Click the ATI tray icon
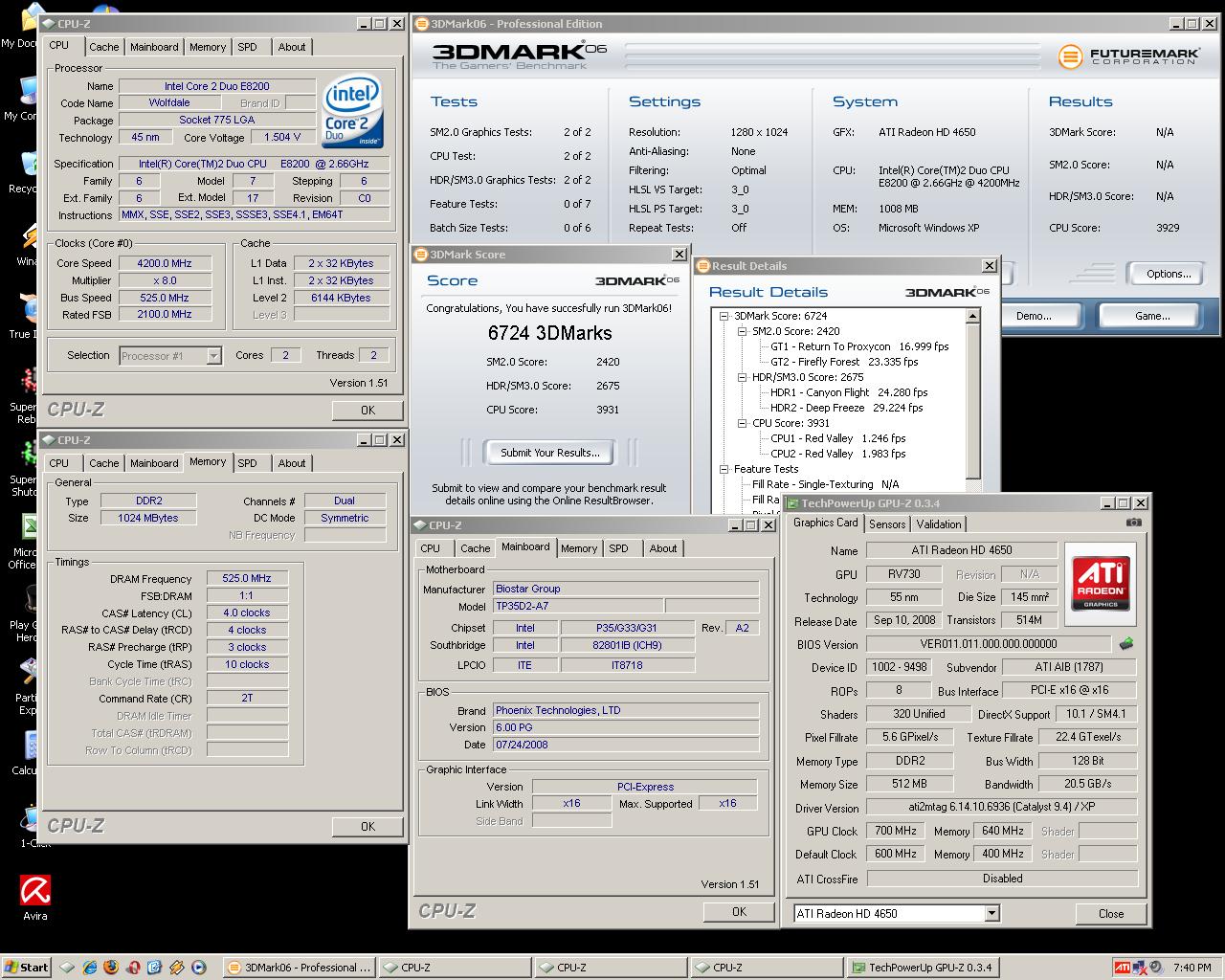Screen dimensions: 1225x980 point(1123,968)
